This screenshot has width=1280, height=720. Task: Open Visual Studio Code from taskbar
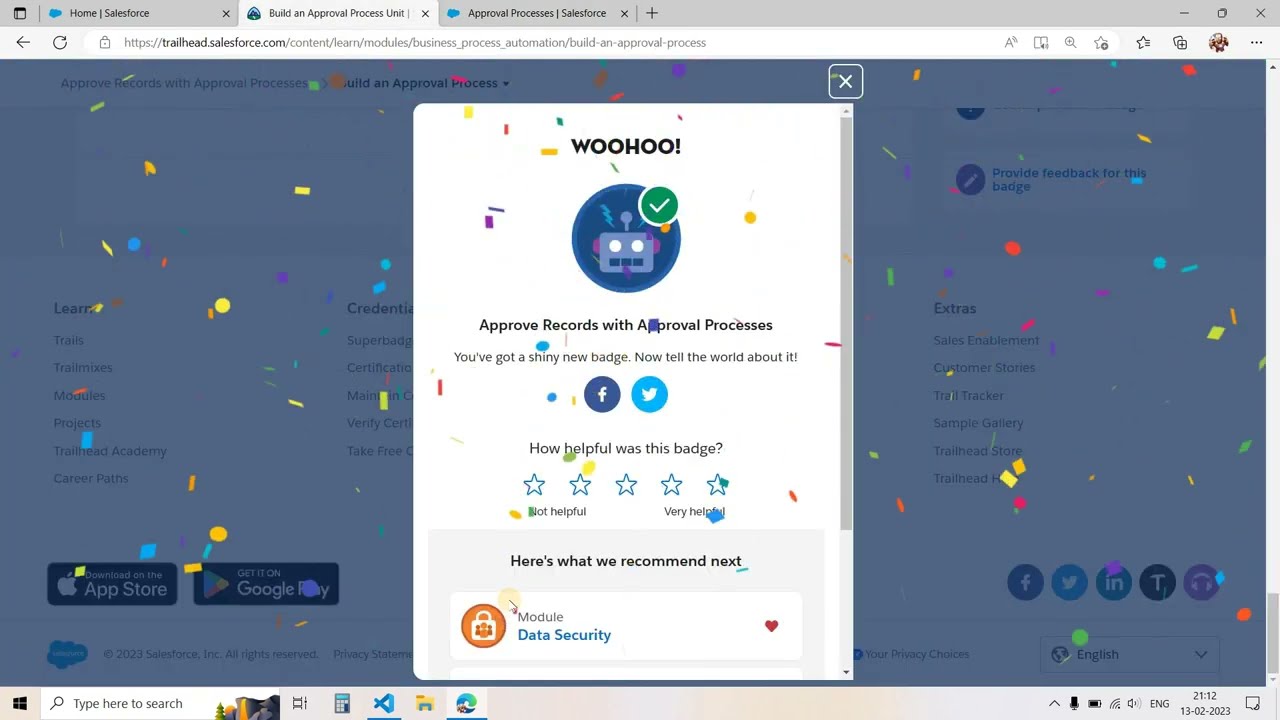tap(384, 703)
